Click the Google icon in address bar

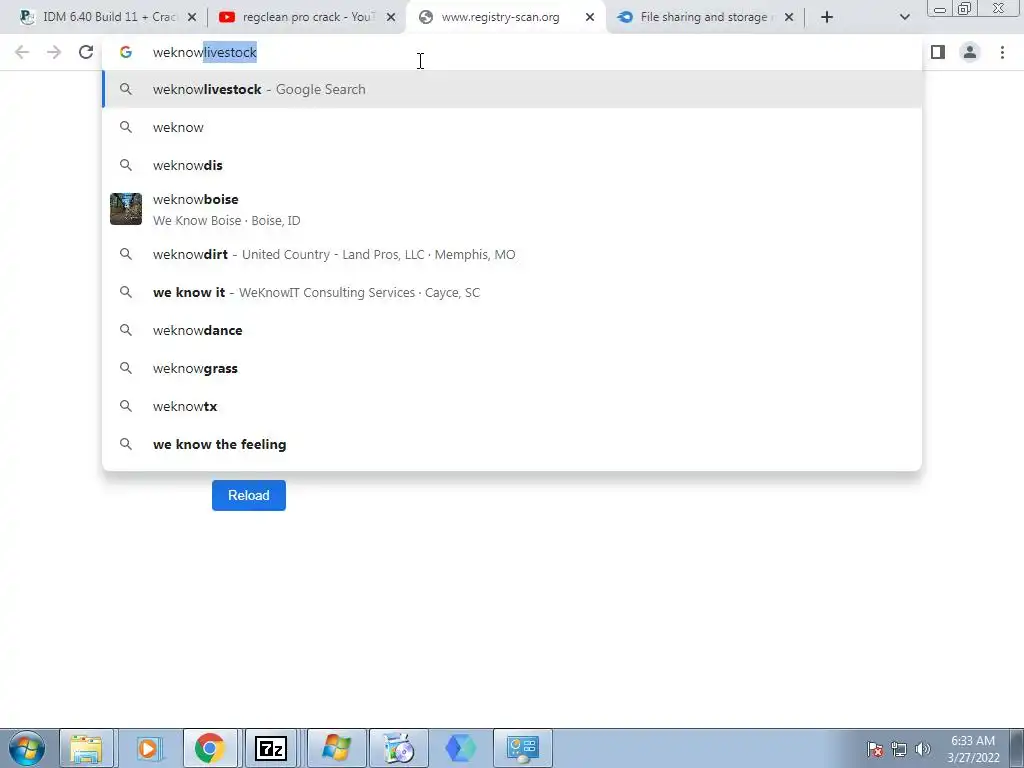(x=126, y=52)
